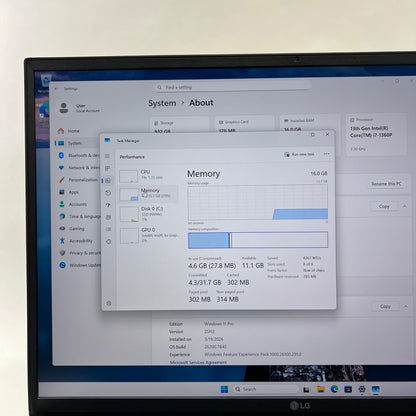Open the Services page in Task Manager

coord(109,241)
